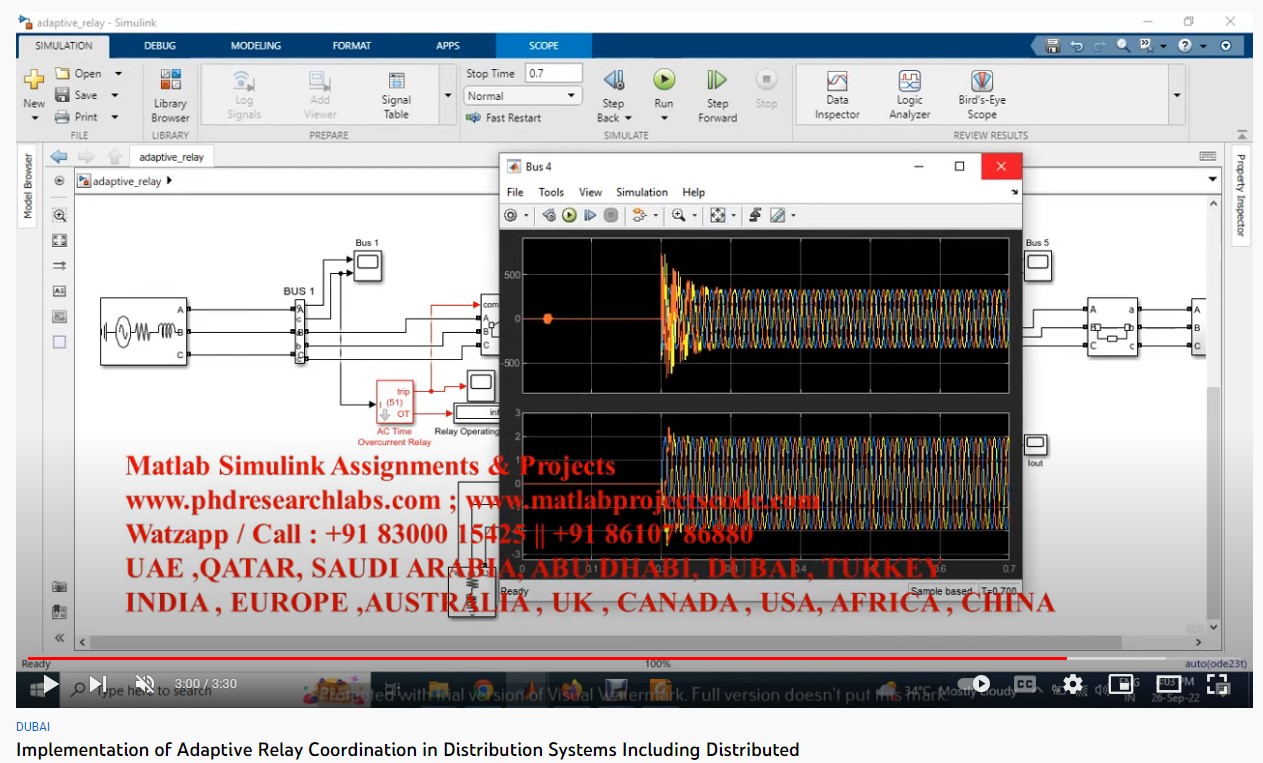Viewport: 1263px width, 763px height.
Task: Click Step Forward in the ribbon
Action: pos(717,93)
